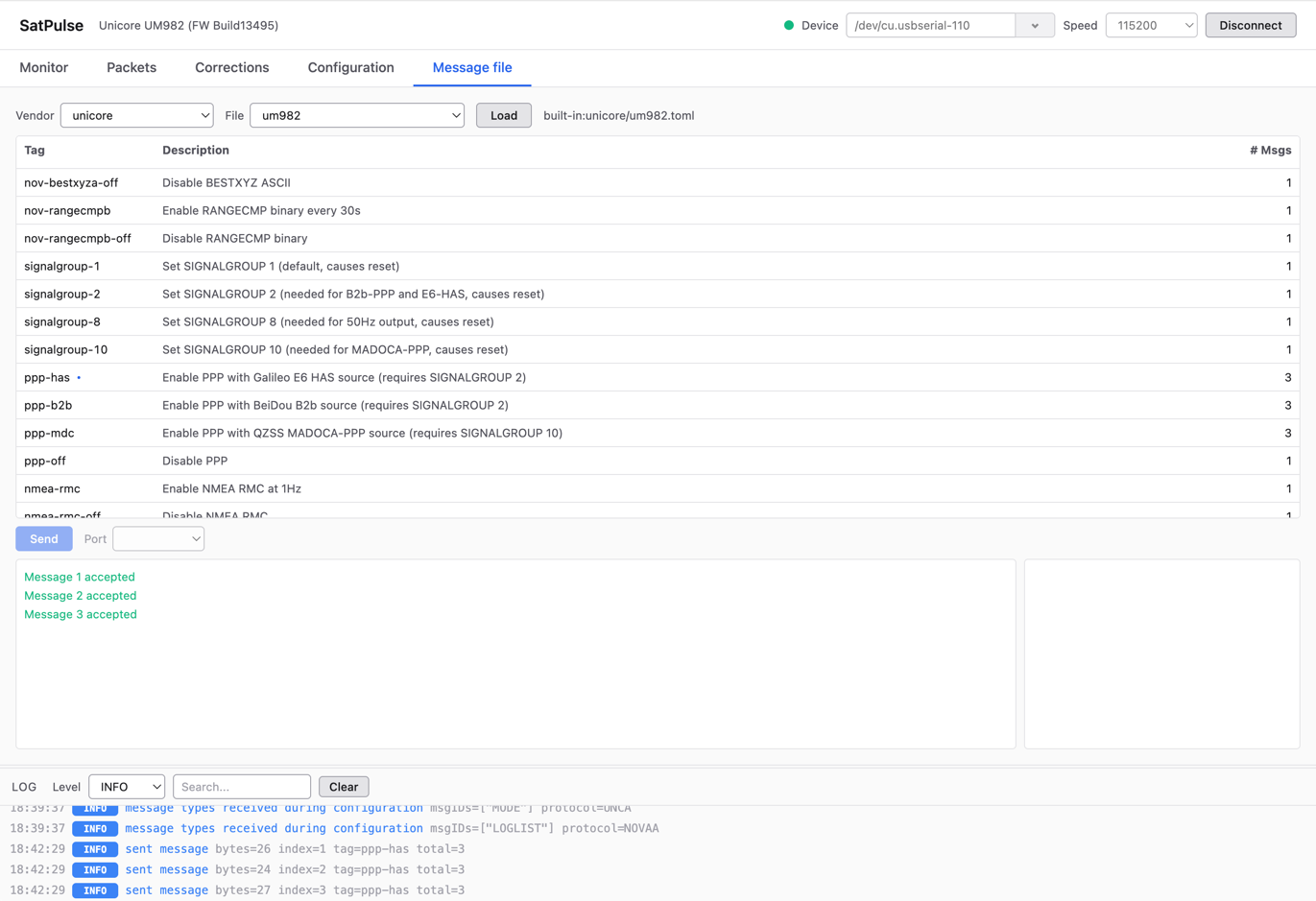
Task: Click 'Enable NMEA RMC at 1Hz' description
Action: tap(231, 488)
